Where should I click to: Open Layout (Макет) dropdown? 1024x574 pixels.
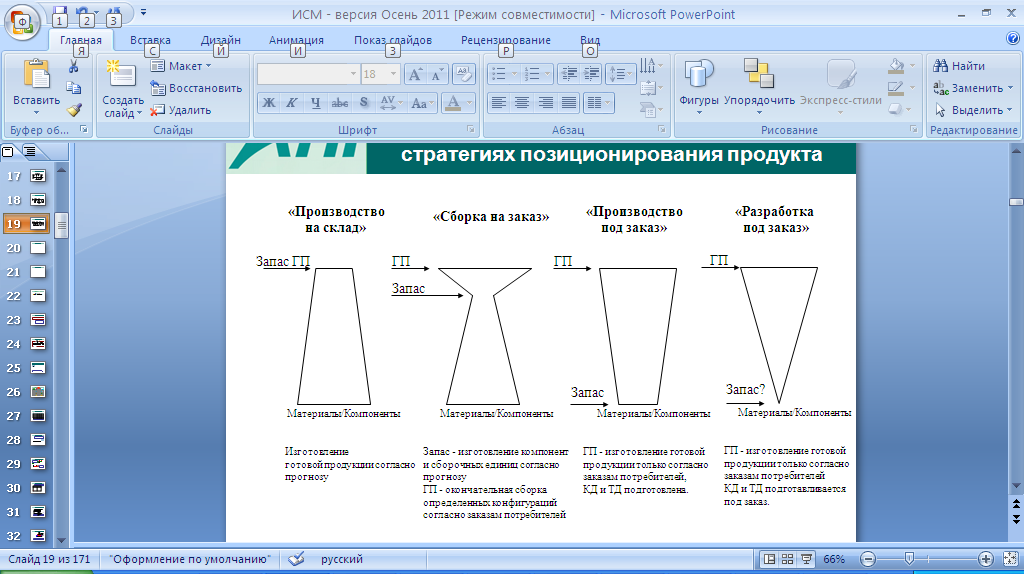[181, 66]
